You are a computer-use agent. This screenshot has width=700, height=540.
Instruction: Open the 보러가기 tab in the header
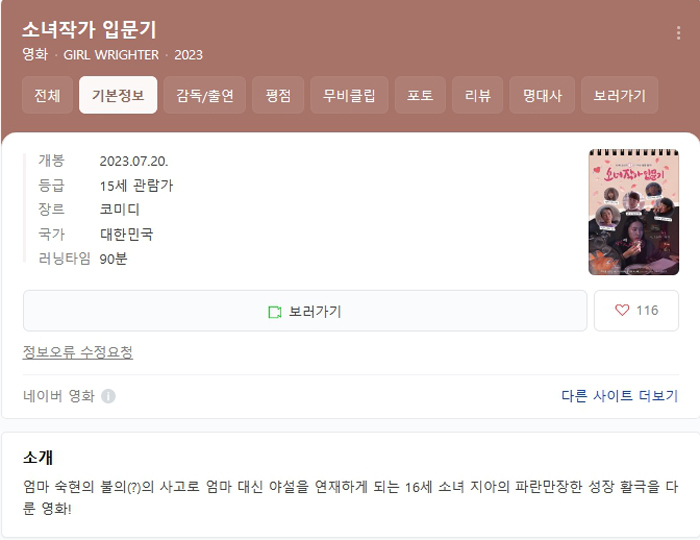click(620, 95)
